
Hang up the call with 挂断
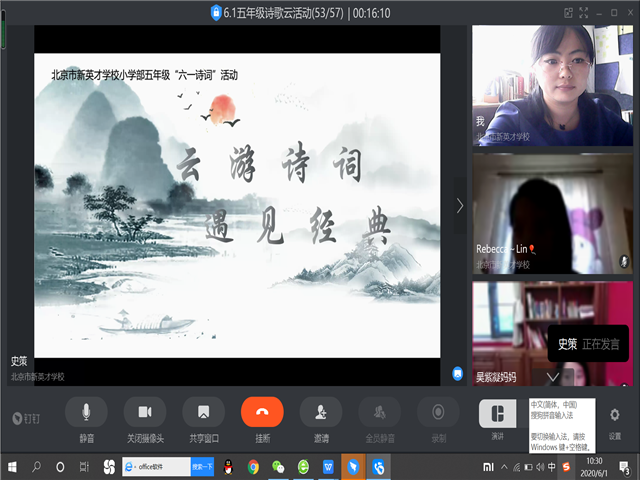(262, 412)
